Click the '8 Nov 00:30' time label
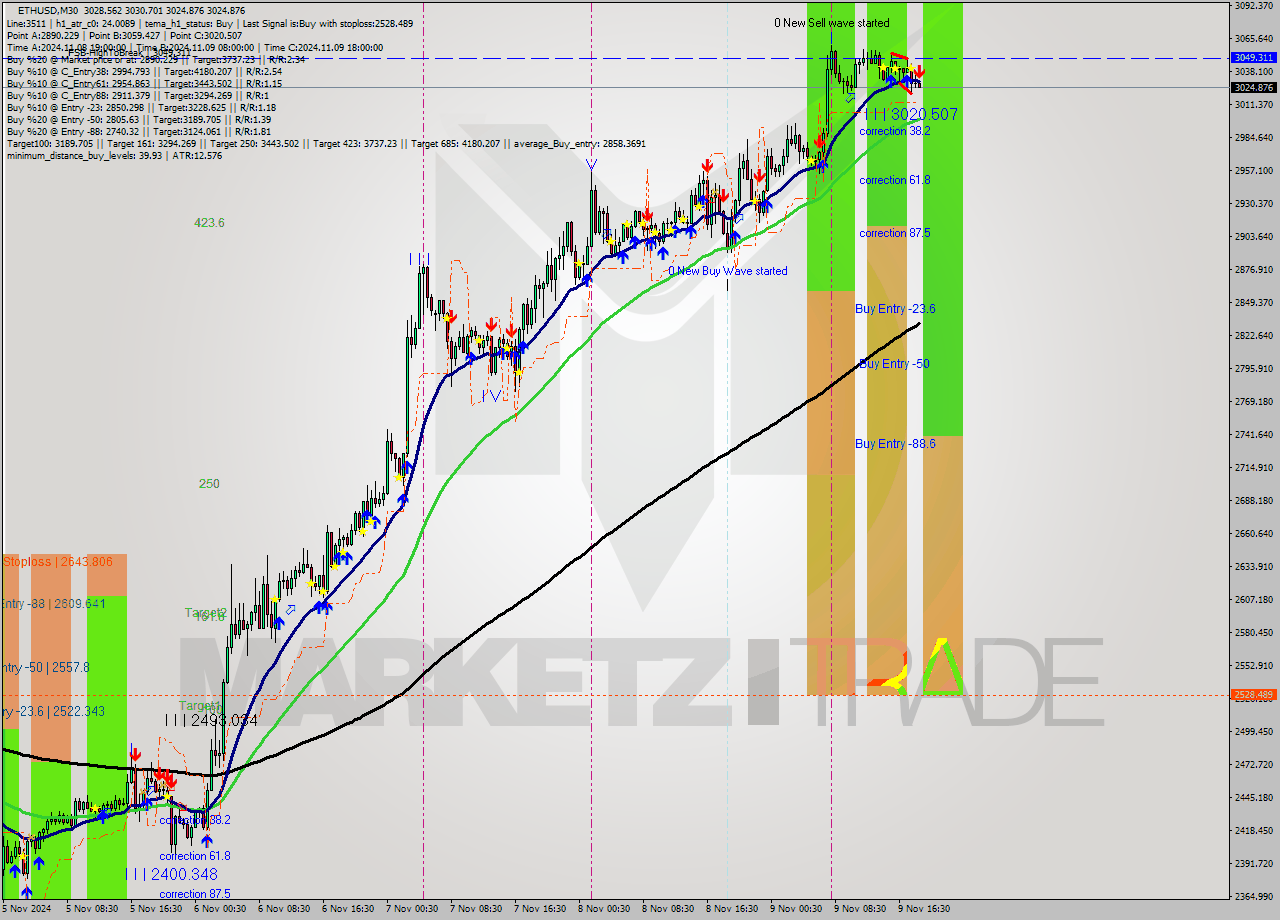1280x920 pixels. [604, 910]
